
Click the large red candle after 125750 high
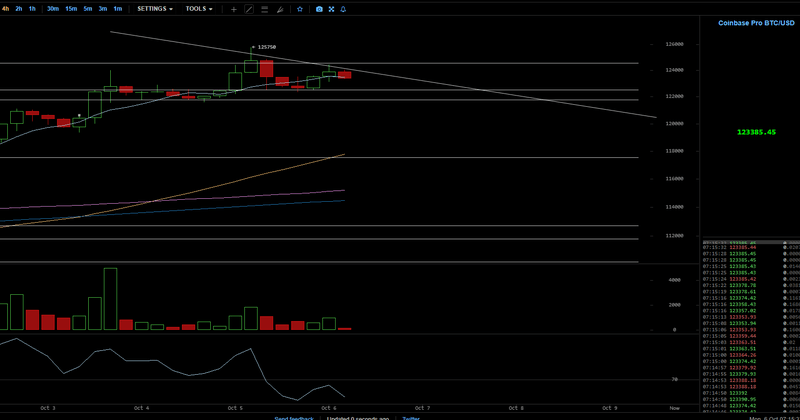[266, 69]
